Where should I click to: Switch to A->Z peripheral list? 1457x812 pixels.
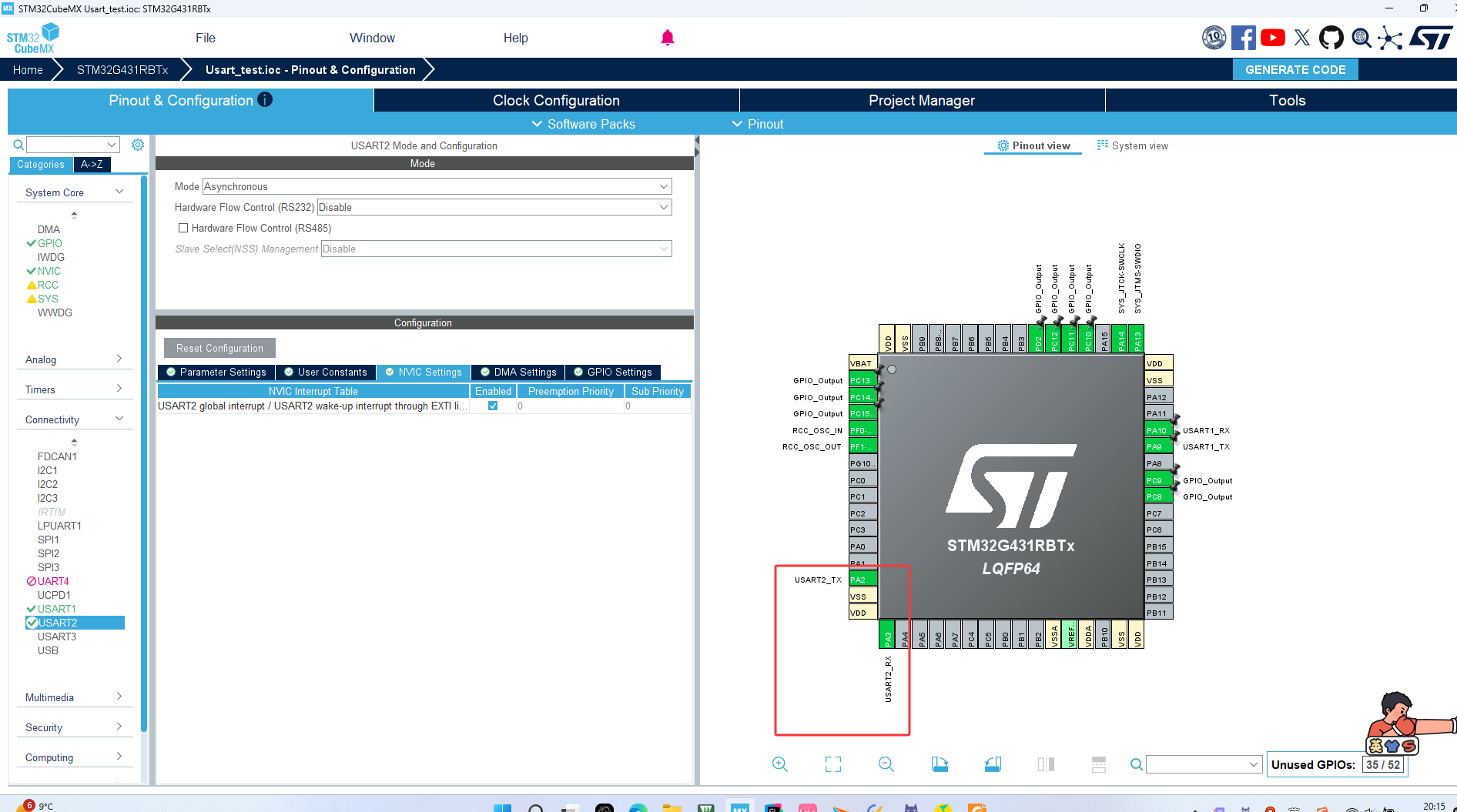pyautogui.click(x=92, y=164)
